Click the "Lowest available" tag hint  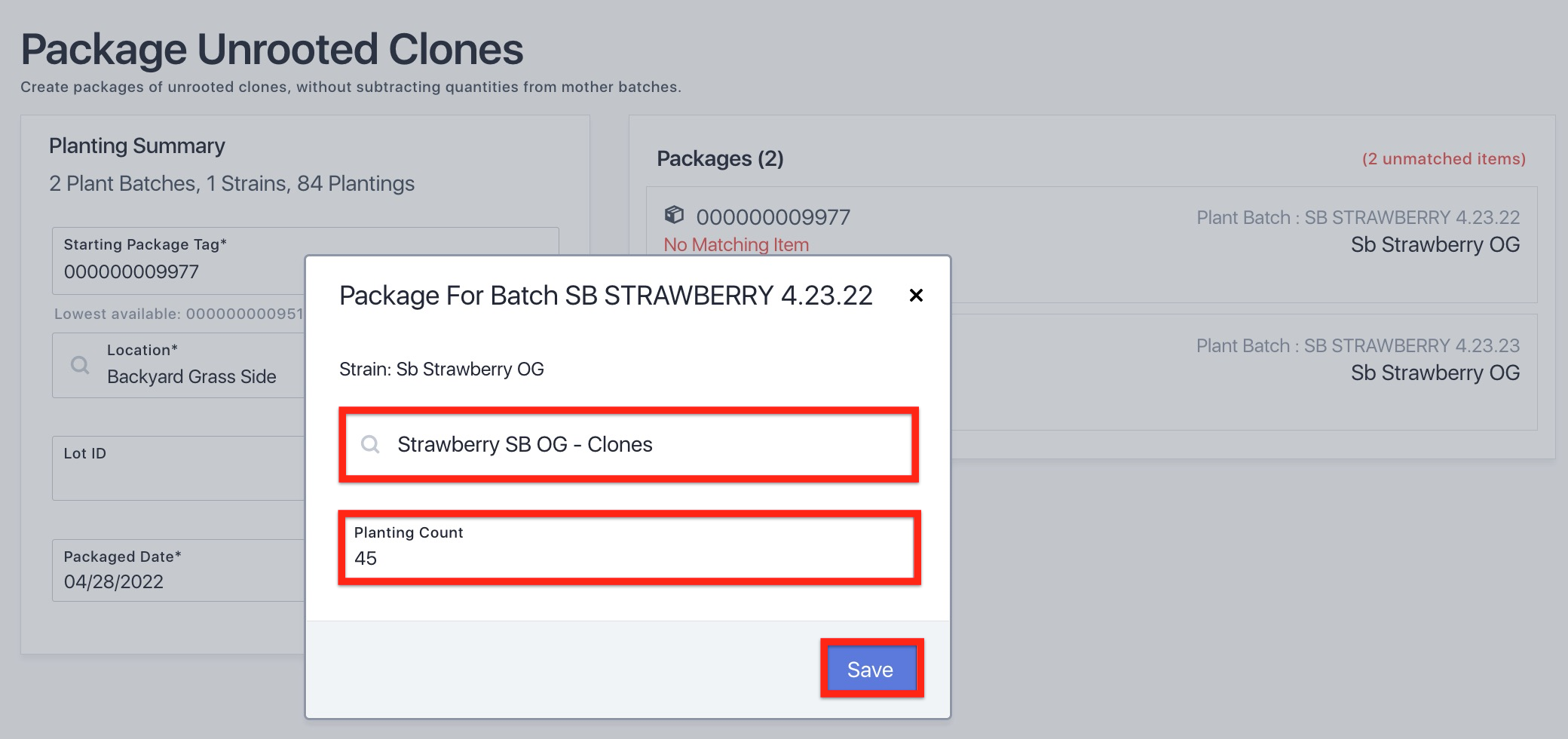(178, 314)
